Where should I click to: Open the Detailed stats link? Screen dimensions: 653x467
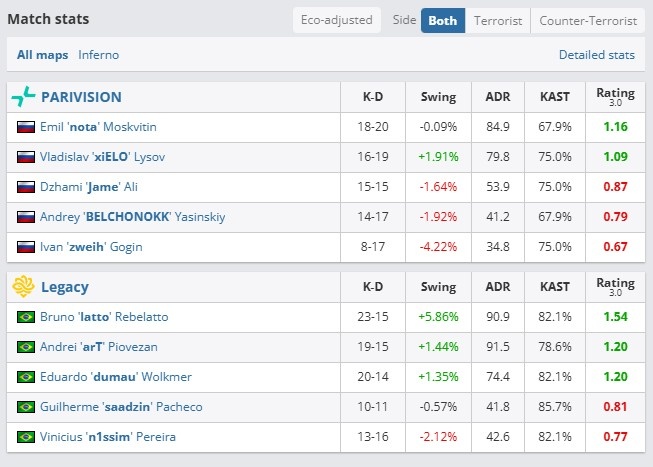tap(596, 55)
